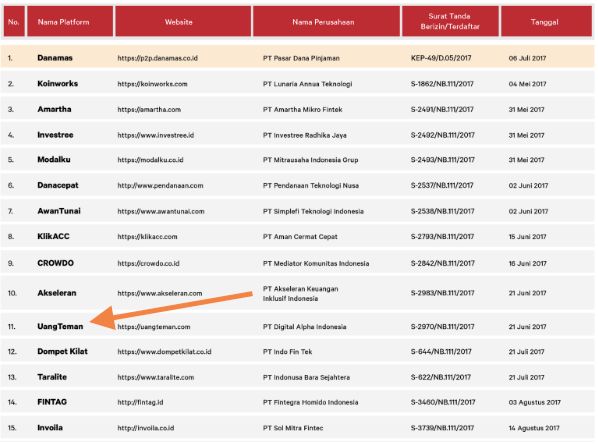Click company PT Indo Fin Tek
The height and width of the screenshot is (444, 598).
click(287, 352)
